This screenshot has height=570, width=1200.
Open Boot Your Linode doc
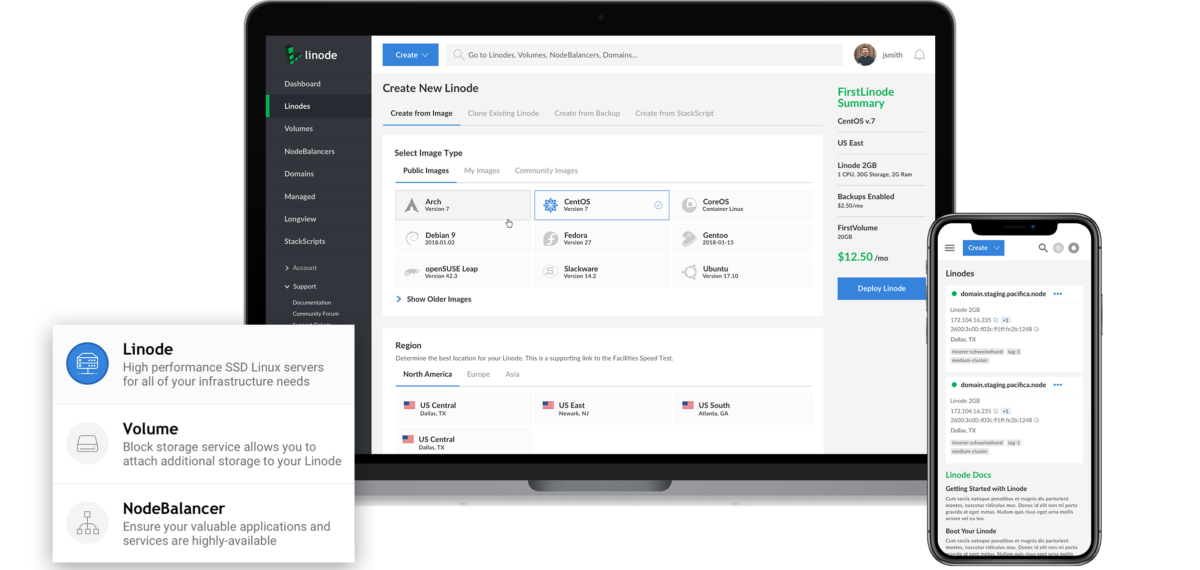[973, 531]
